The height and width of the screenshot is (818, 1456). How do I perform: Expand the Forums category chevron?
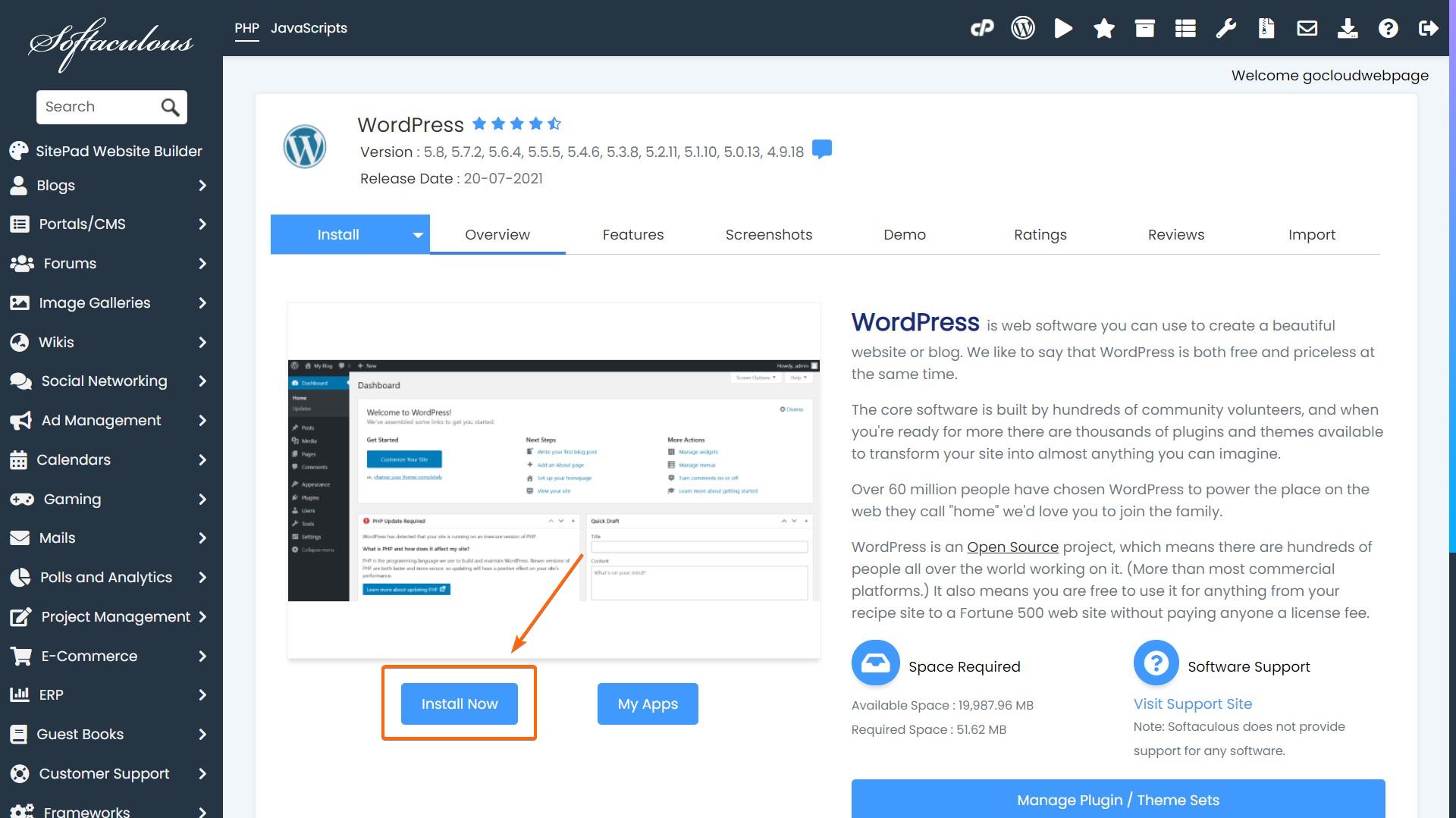(202, 263)
